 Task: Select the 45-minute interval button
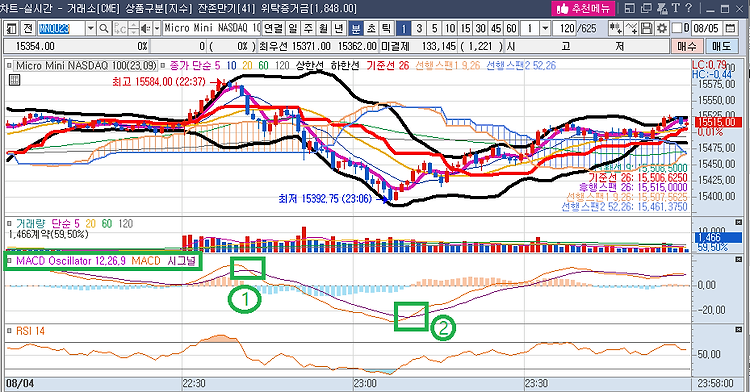[x=496, y=29]
